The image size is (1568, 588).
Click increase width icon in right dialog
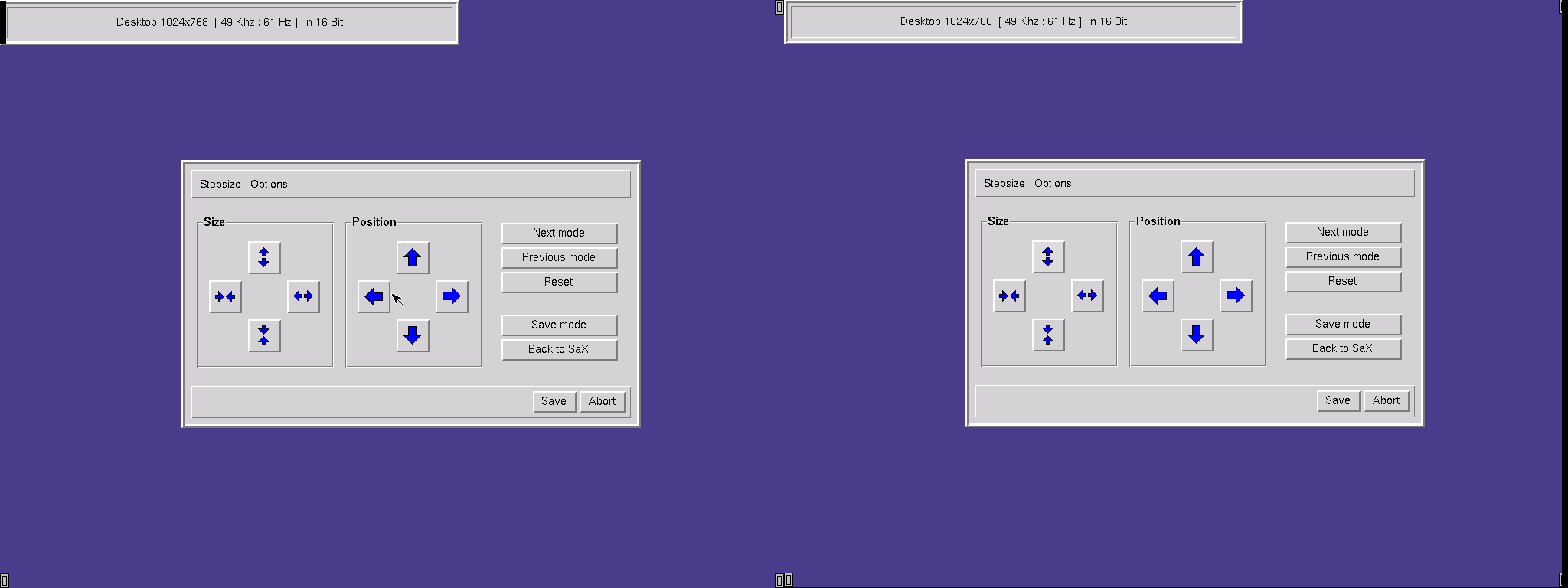(x=1087, y=296)
